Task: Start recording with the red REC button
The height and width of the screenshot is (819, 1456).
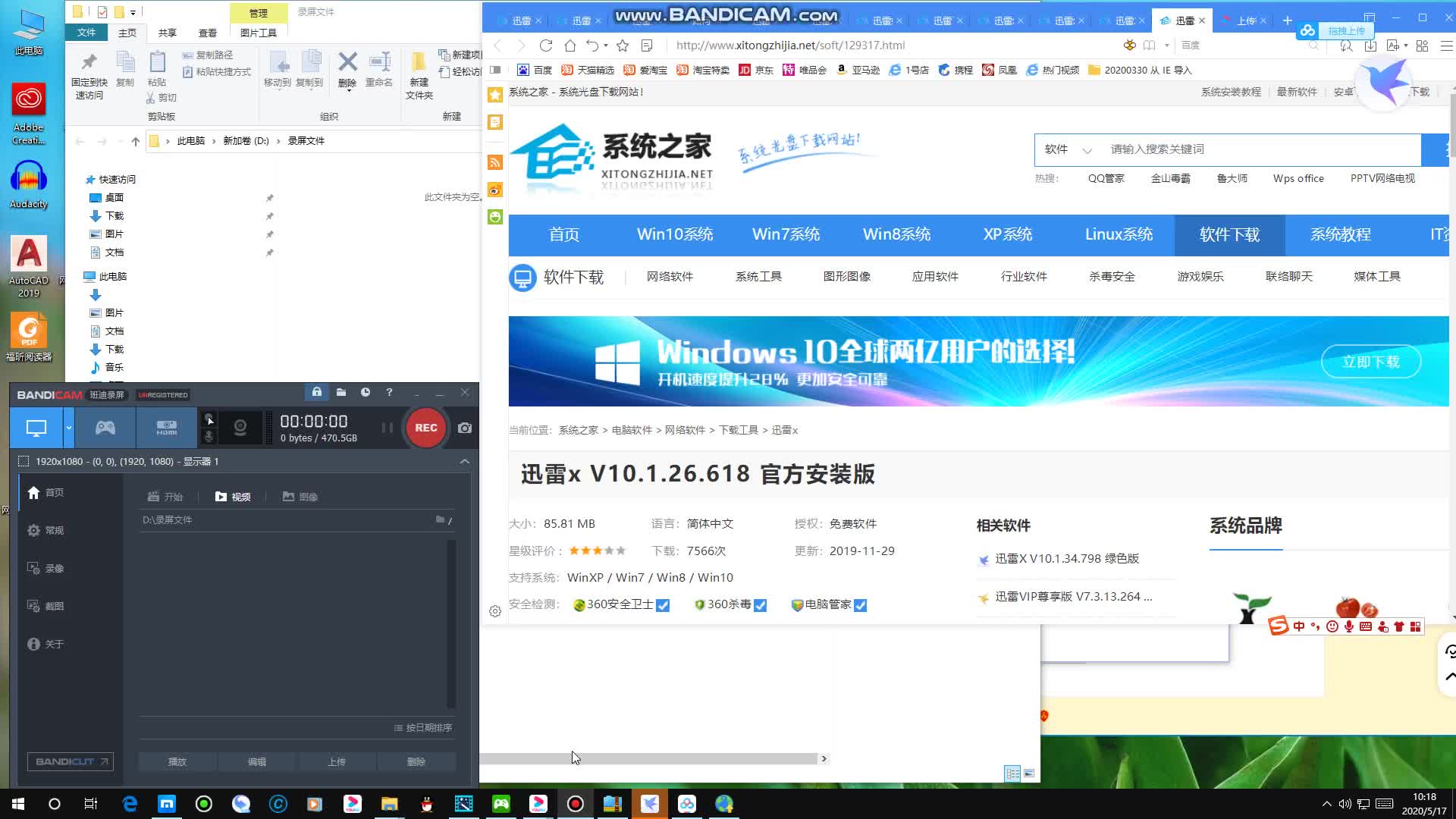Action: 425,428
